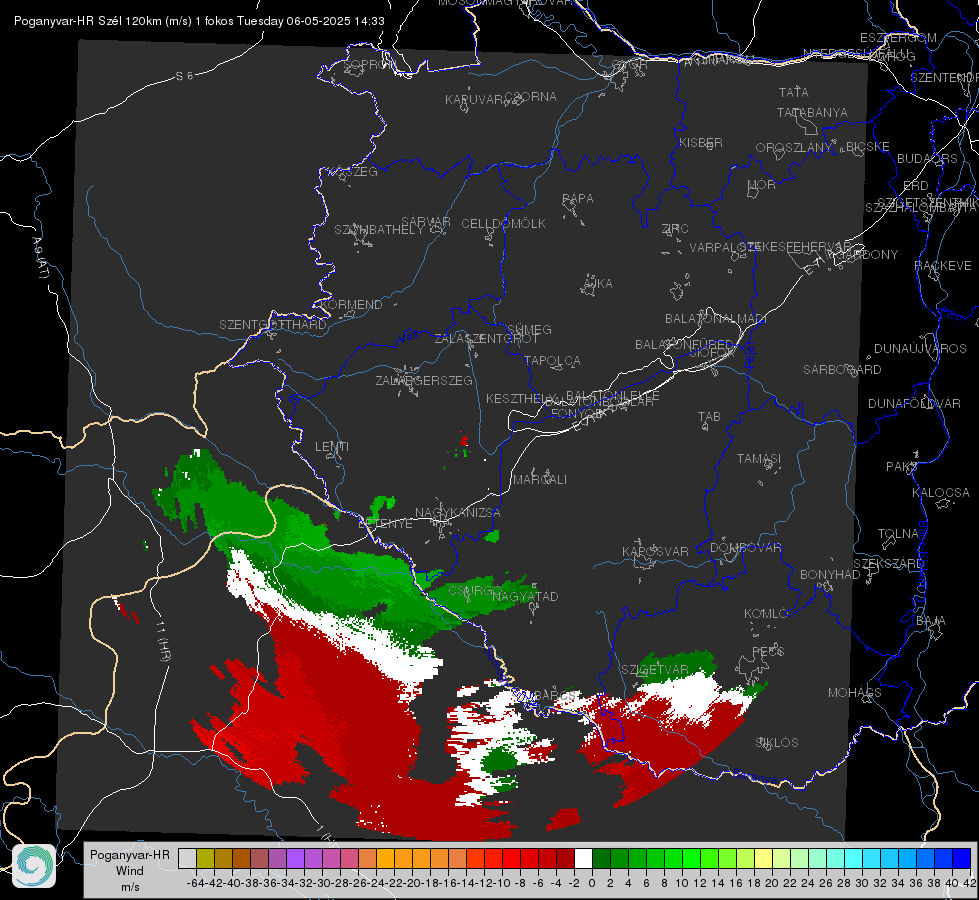Click the KESZTHELY city label
The height and width of the screenshot is (900, 979).
coord(521,398)
